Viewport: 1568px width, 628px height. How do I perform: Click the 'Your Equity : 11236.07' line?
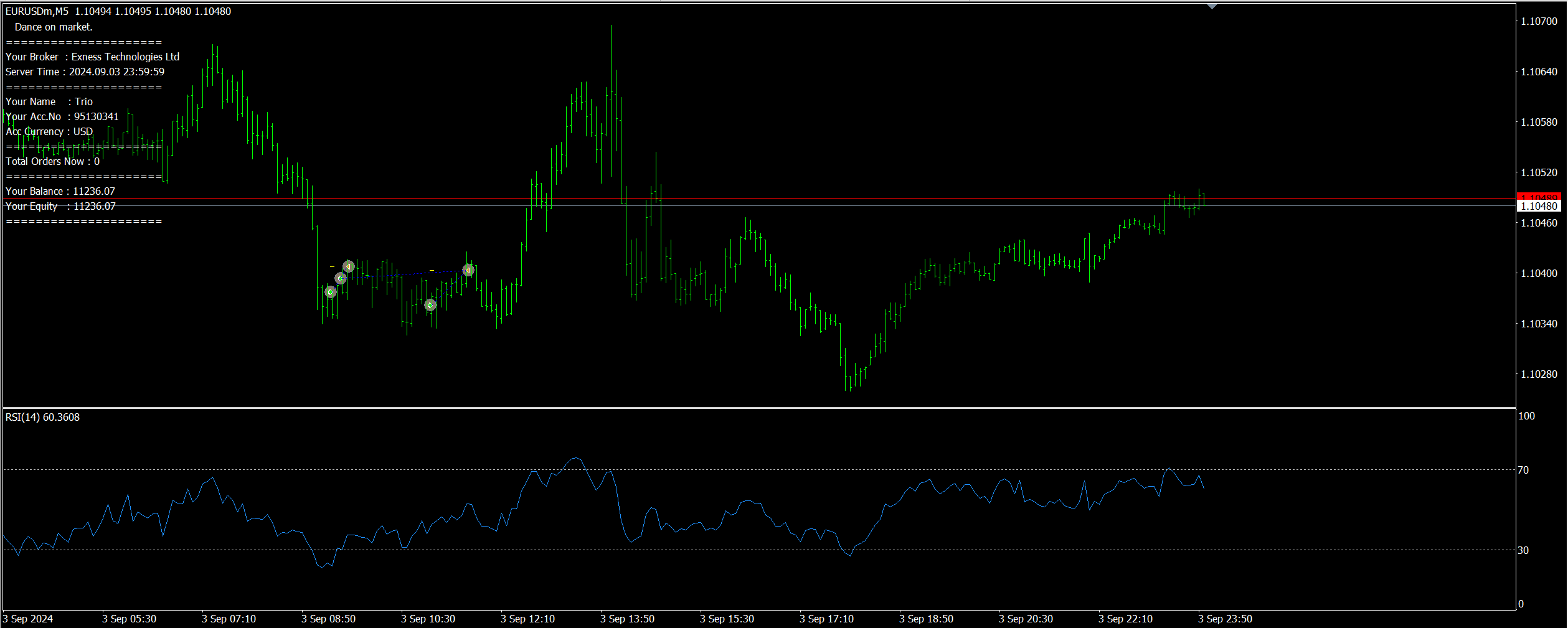click(x=60, y=206)
